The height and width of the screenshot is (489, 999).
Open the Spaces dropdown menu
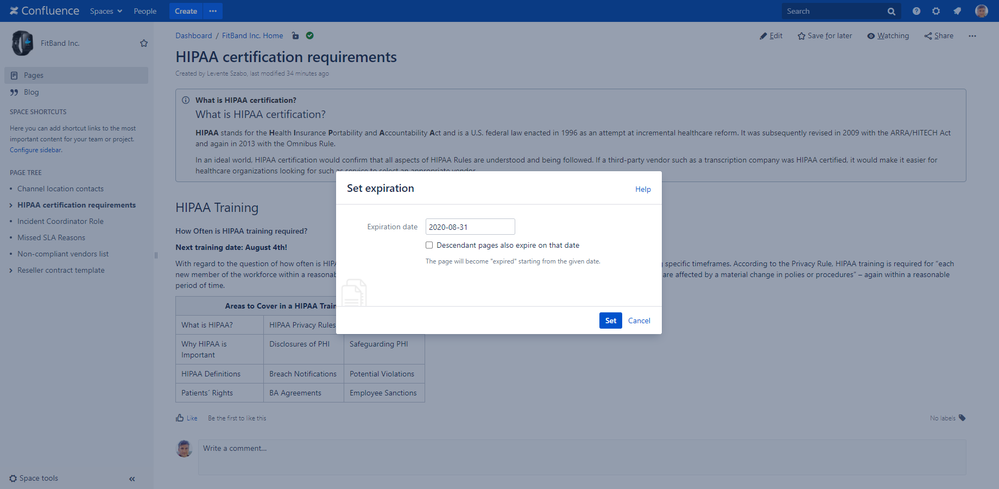pos(105,11)
